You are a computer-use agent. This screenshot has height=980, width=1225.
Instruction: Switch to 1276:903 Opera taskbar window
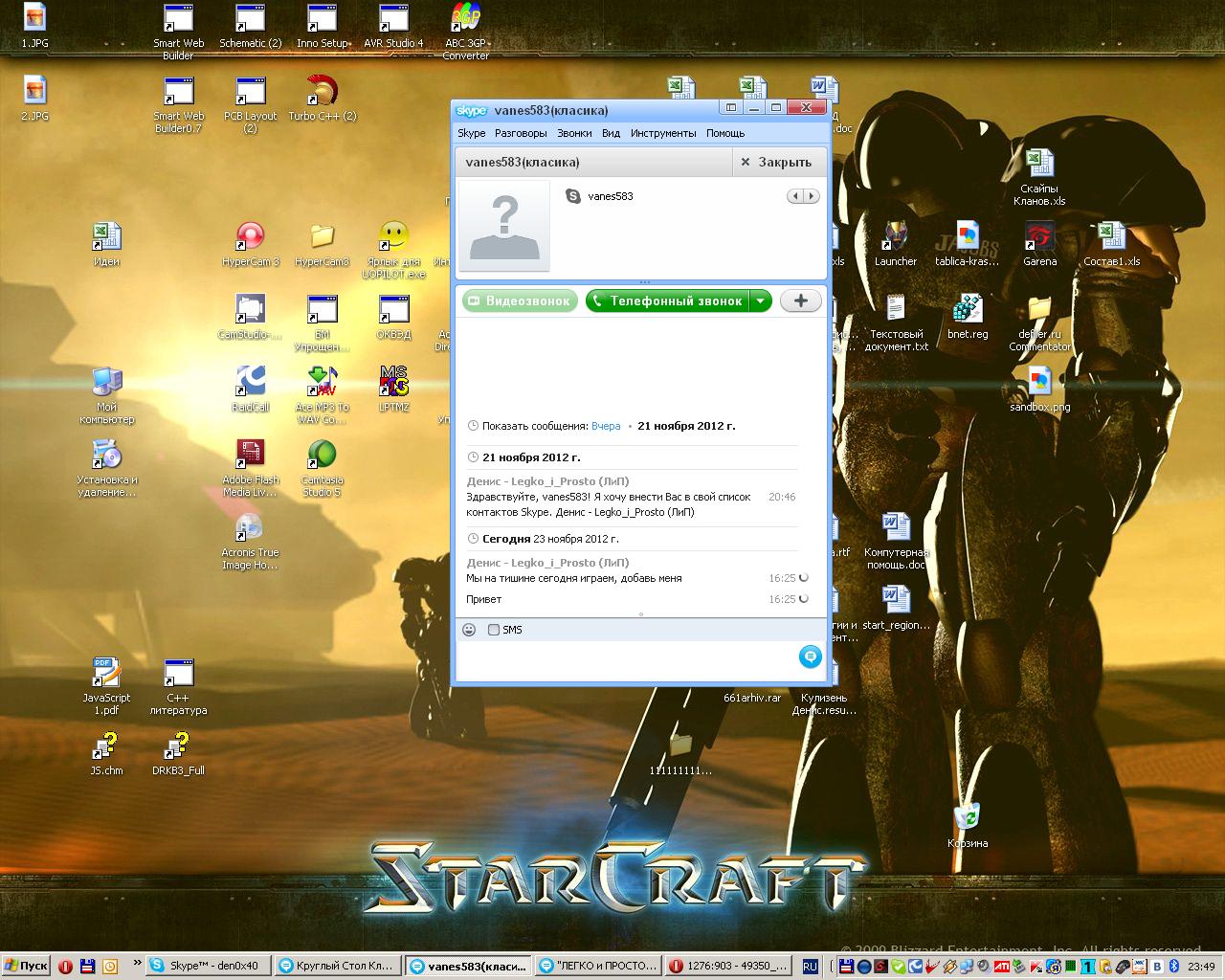coord(728,966)
